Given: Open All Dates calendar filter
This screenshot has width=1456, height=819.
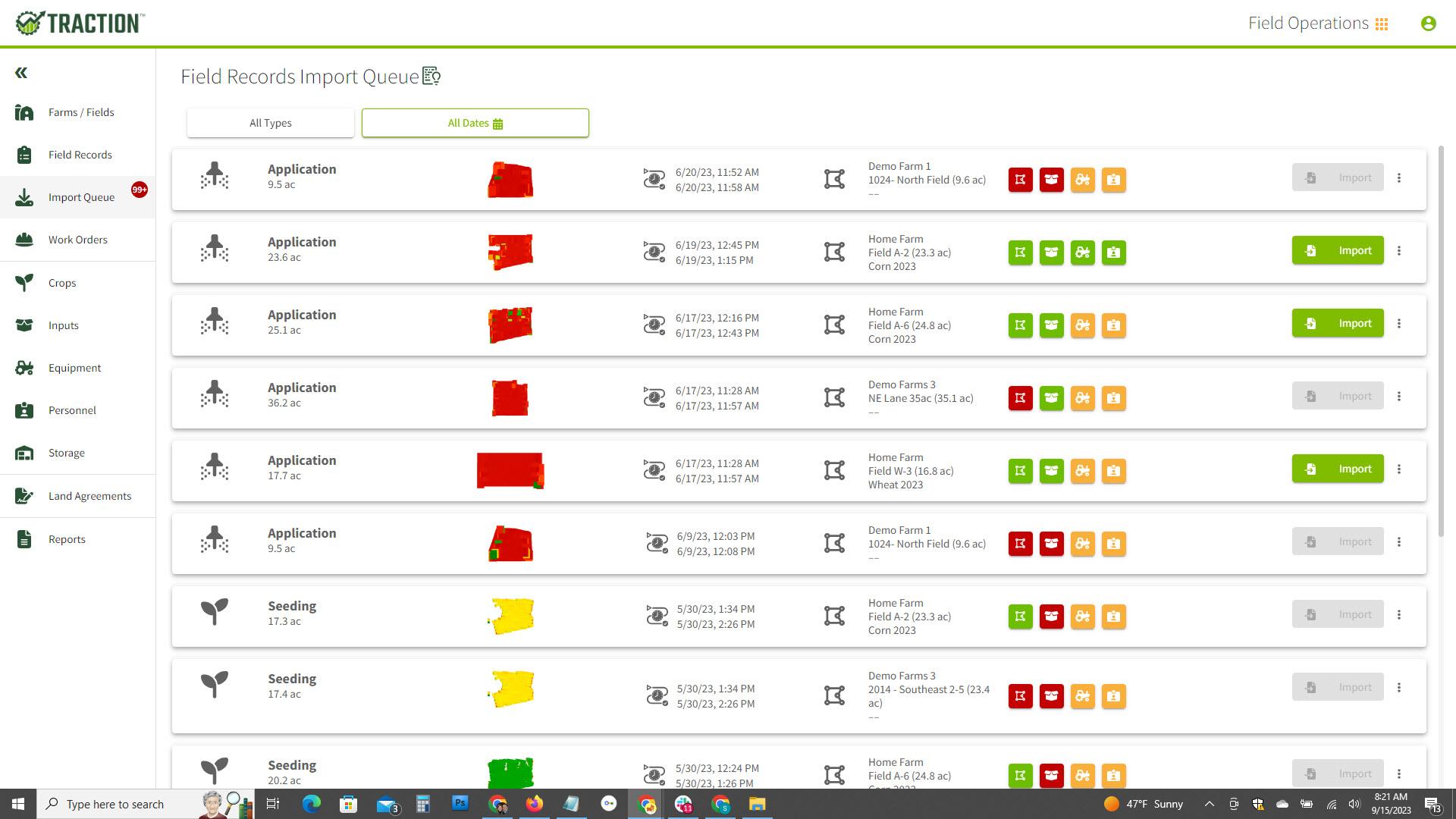Looking at the screenshot, I should pyautogui.click(x=475, y=123).
